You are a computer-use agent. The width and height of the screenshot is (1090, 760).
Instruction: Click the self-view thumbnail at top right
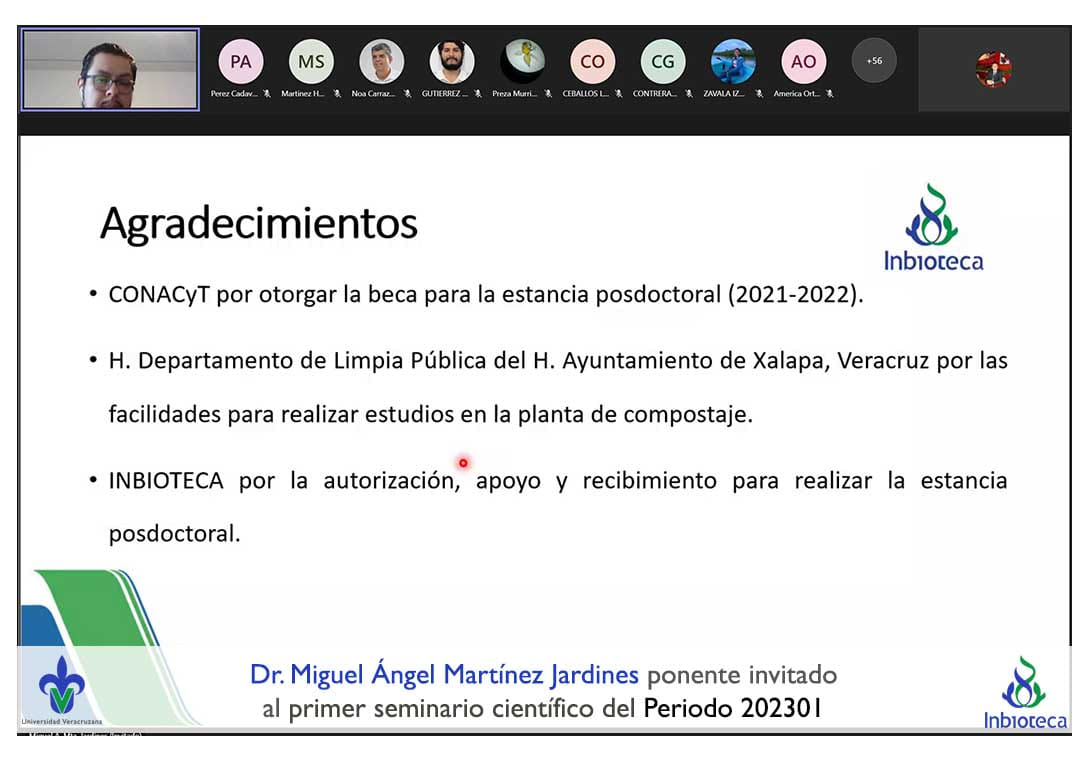[993, 69]
